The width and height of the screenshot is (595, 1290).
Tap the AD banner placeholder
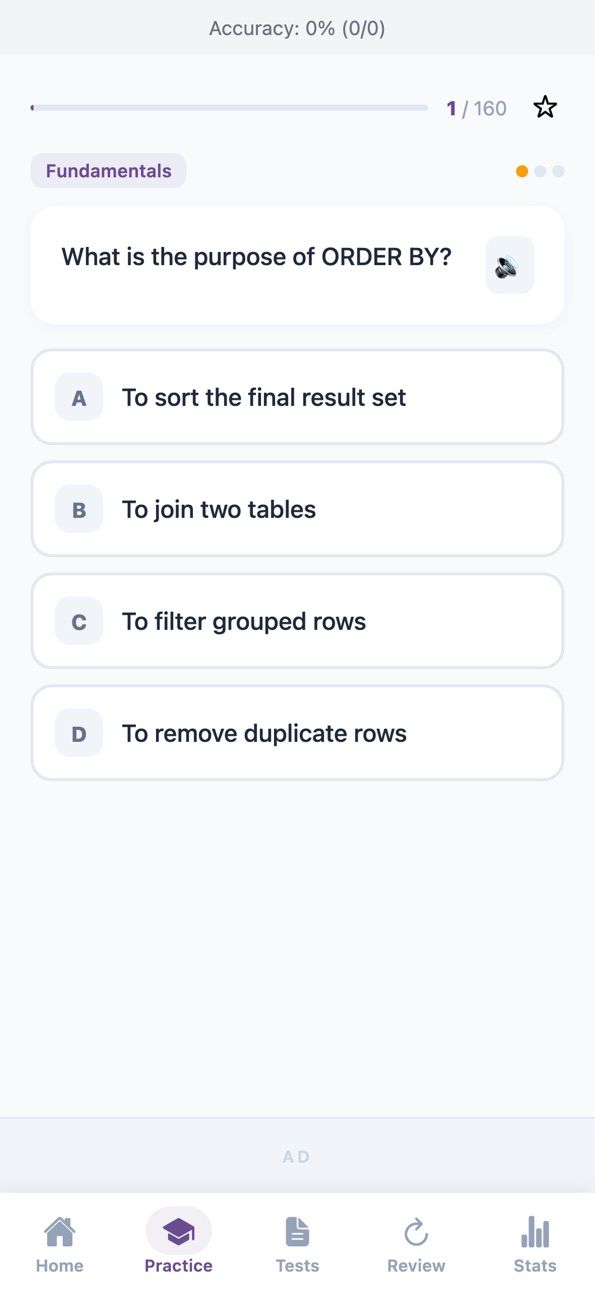click(297, 1156)
